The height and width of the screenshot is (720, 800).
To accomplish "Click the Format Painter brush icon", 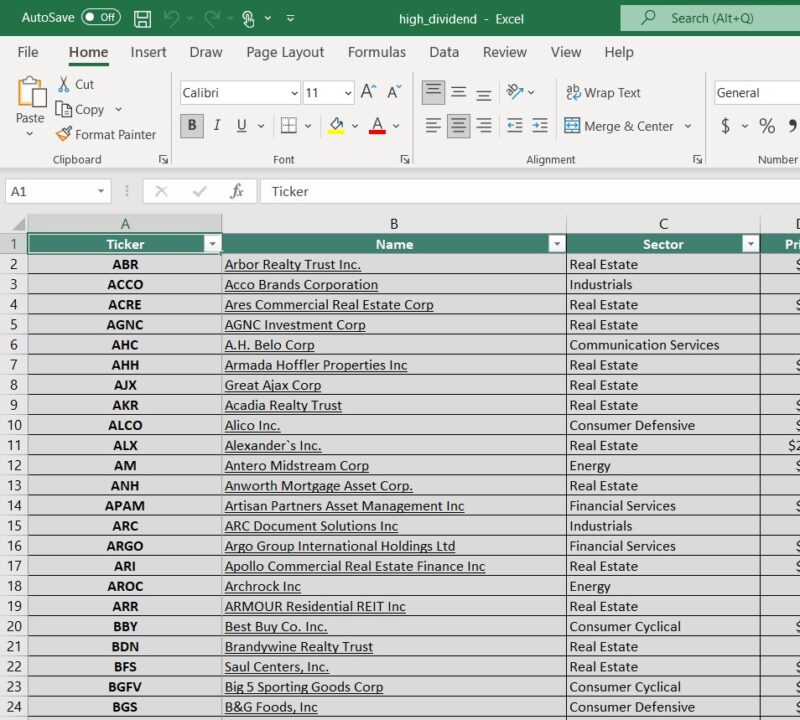I will 64,134.
